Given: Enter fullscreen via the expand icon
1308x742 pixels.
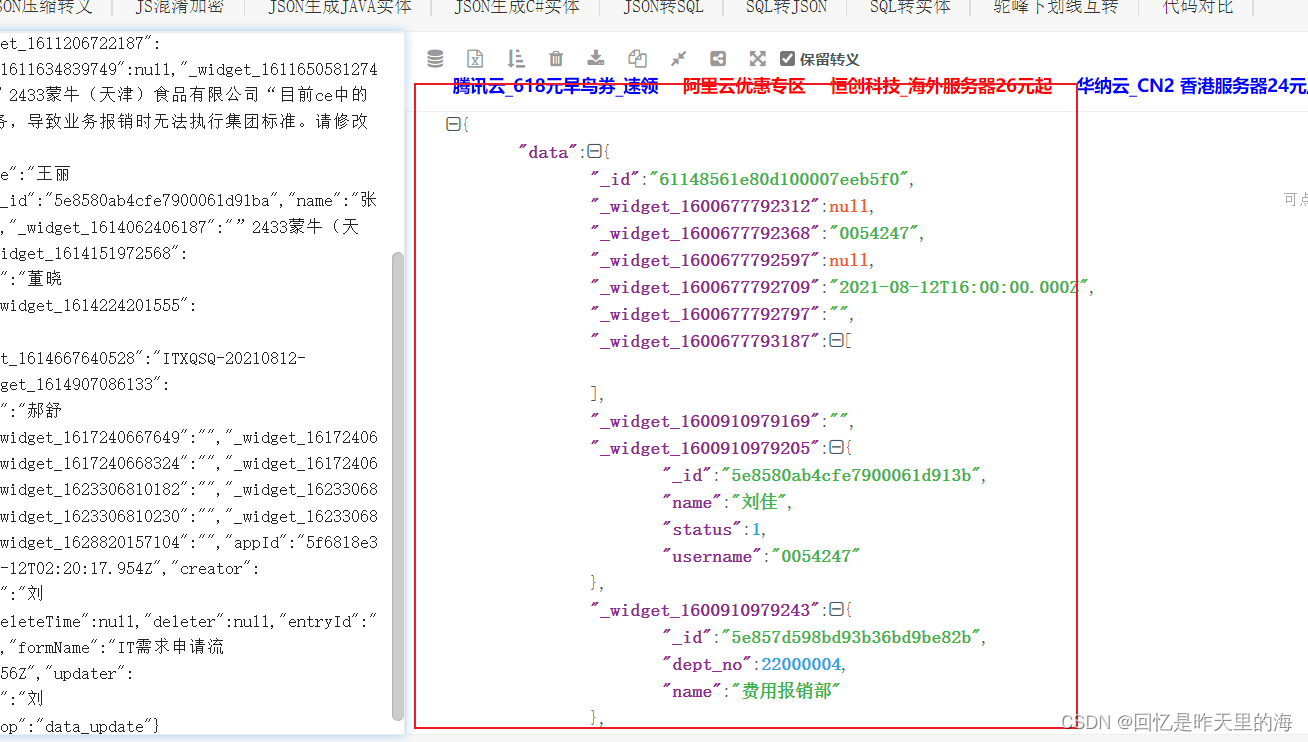Looking at the screenshot, I should [757, 58].
